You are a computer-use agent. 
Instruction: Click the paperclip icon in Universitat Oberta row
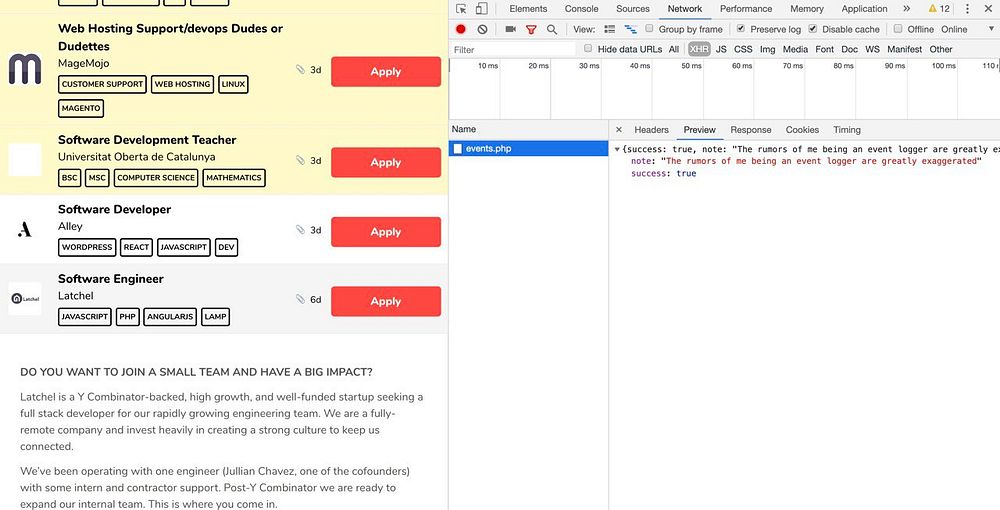[x=300, y=160]
